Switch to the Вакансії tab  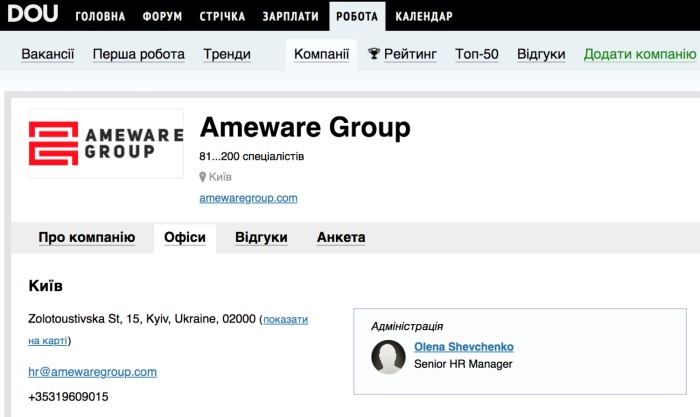(x=48, y=54)
